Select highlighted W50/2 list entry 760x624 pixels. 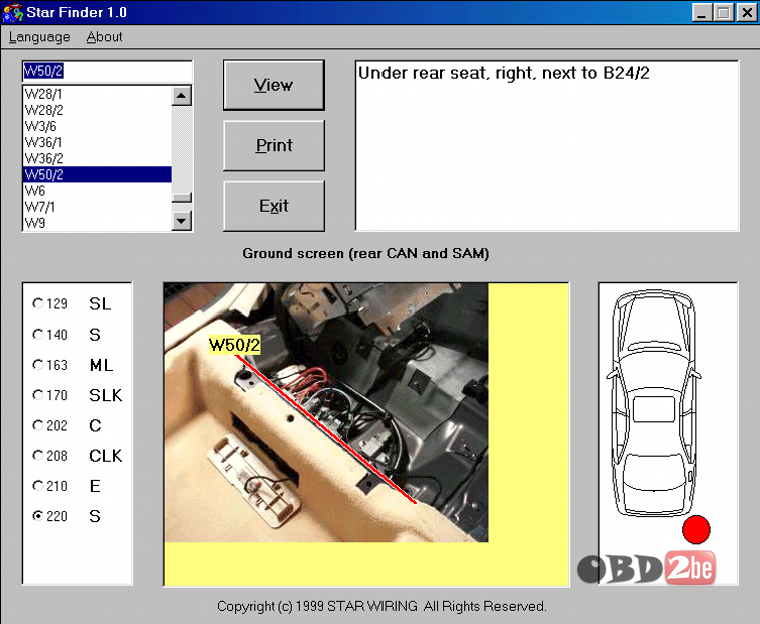pyautogui.click(x=97, y=174)
